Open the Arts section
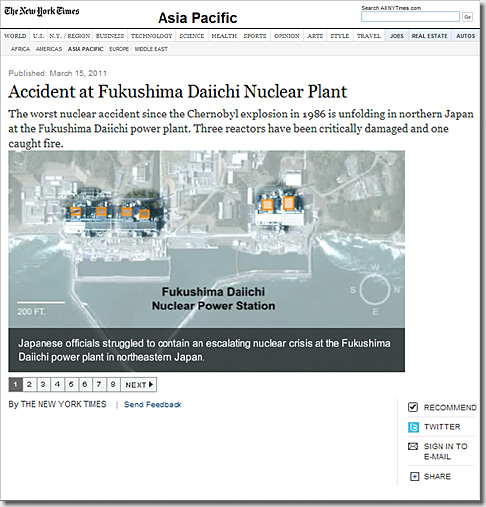 tap(315, 36)
